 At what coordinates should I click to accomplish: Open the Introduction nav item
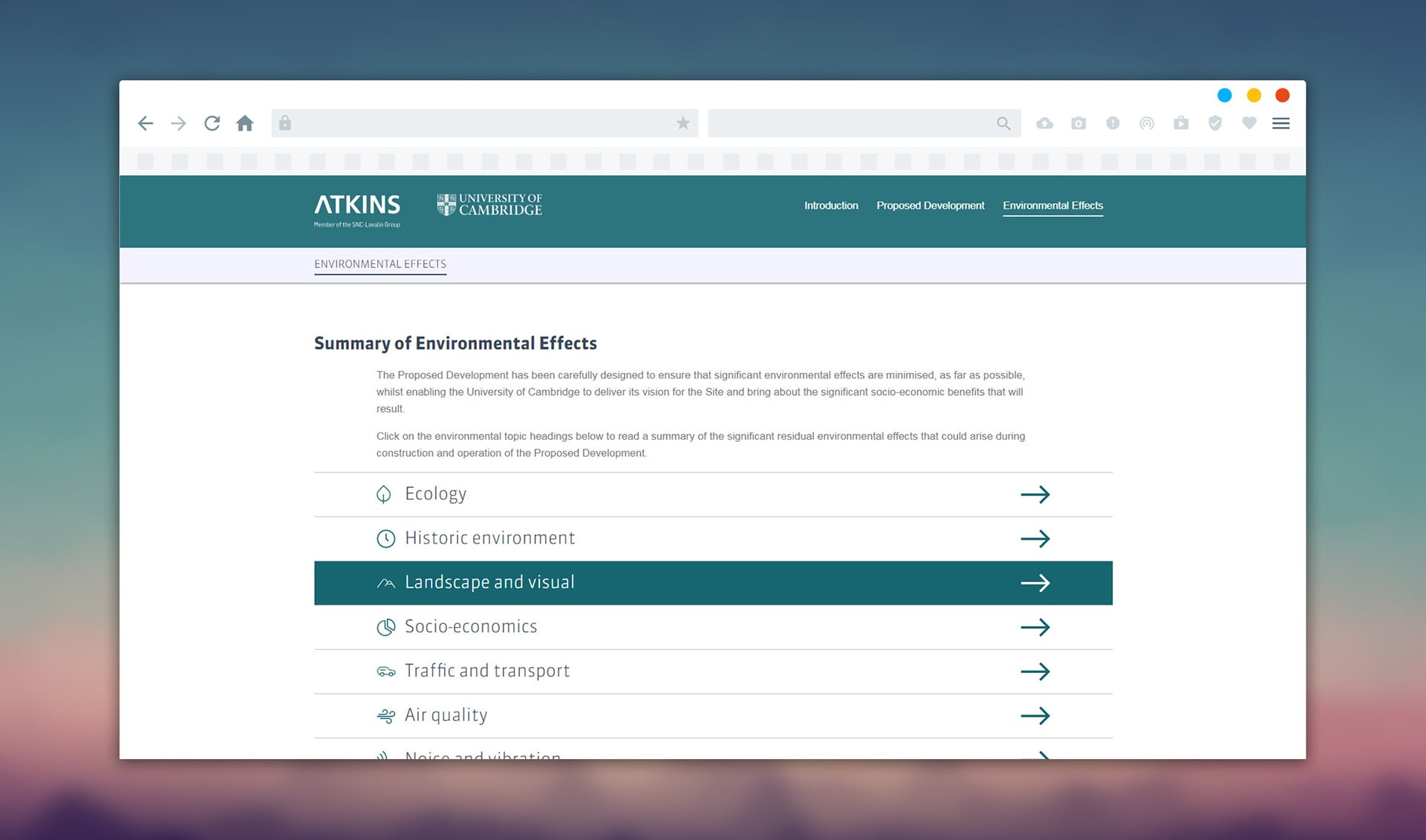(830, 206)
